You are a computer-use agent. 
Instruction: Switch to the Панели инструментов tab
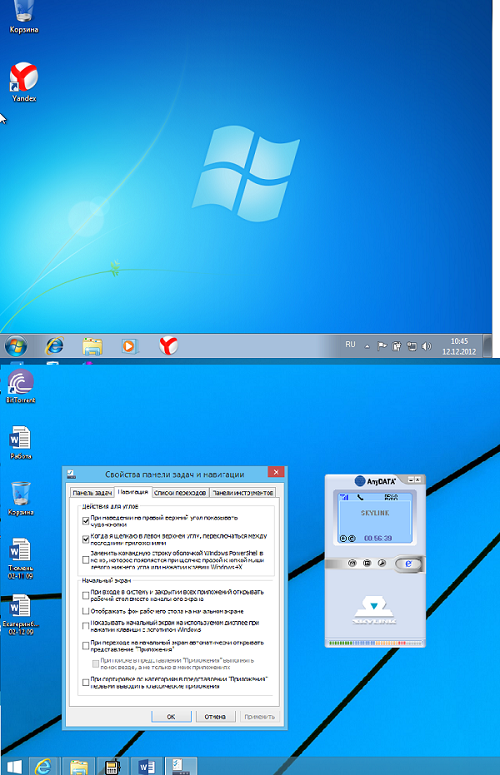point(243,493)
